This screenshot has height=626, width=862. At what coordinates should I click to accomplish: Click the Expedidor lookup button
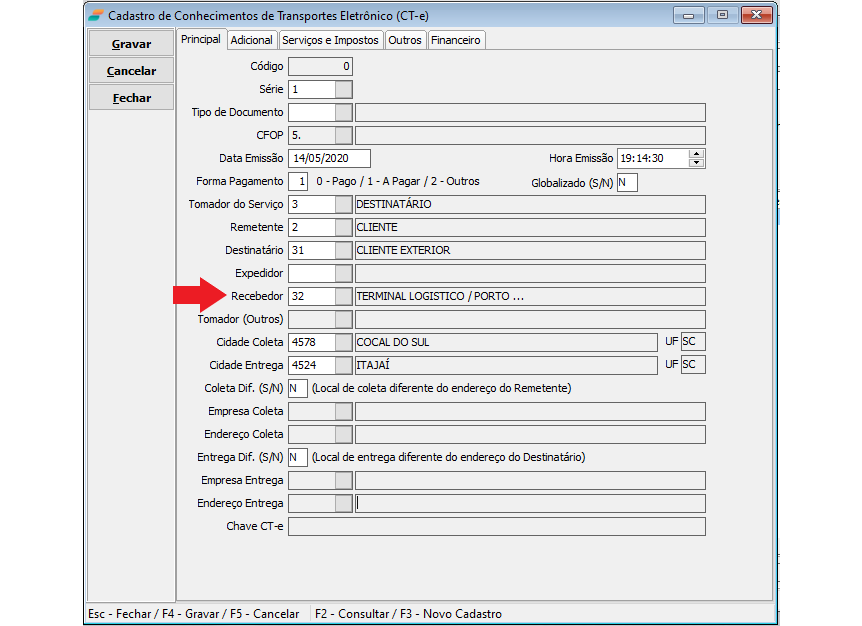pyautogui.click(x=343, y=273)
